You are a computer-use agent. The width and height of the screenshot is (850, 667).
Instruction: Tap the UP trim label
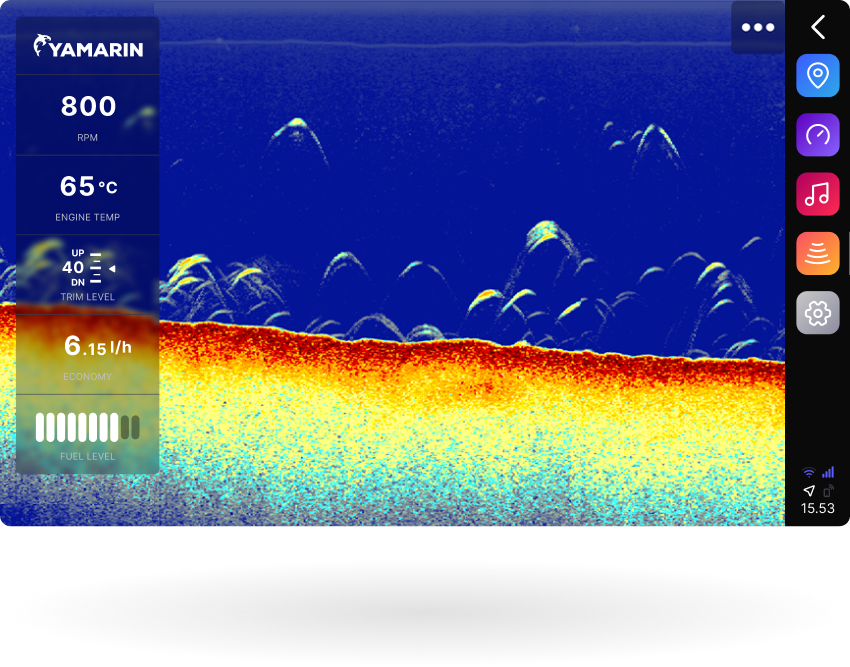tap(78, 253)
